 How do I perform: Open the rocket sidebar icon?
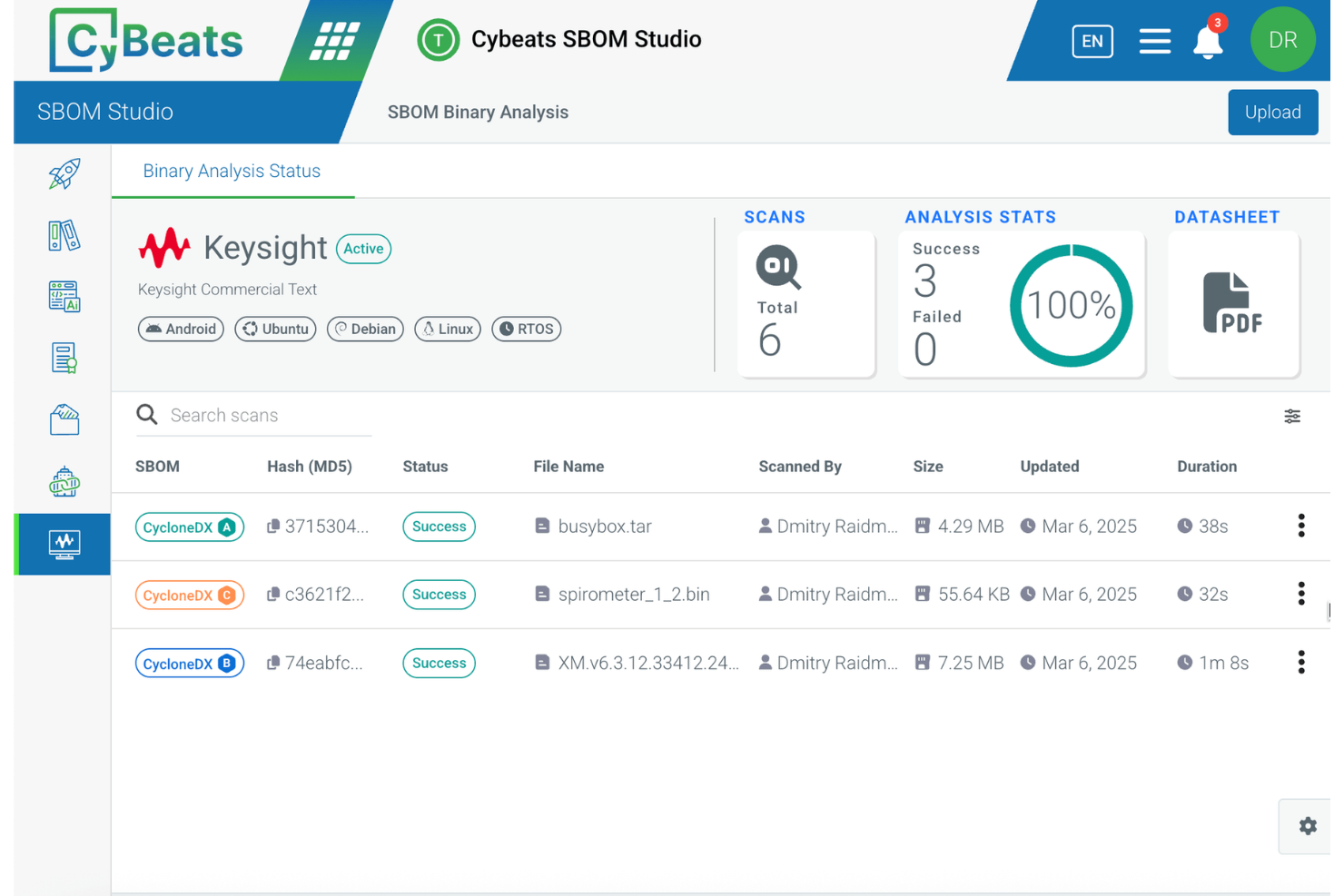pyautogui.click(x=64, y=173)
